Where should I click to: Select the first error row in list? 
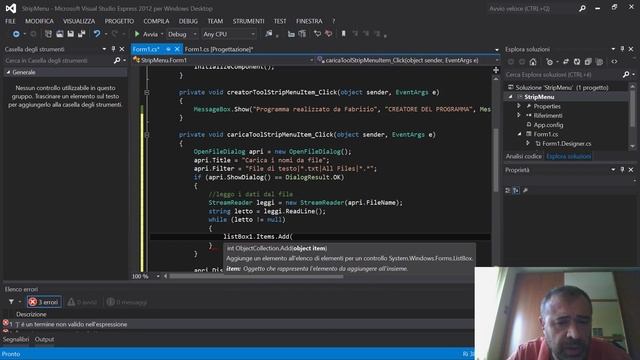pyautogui.click(x=239, y=324)
